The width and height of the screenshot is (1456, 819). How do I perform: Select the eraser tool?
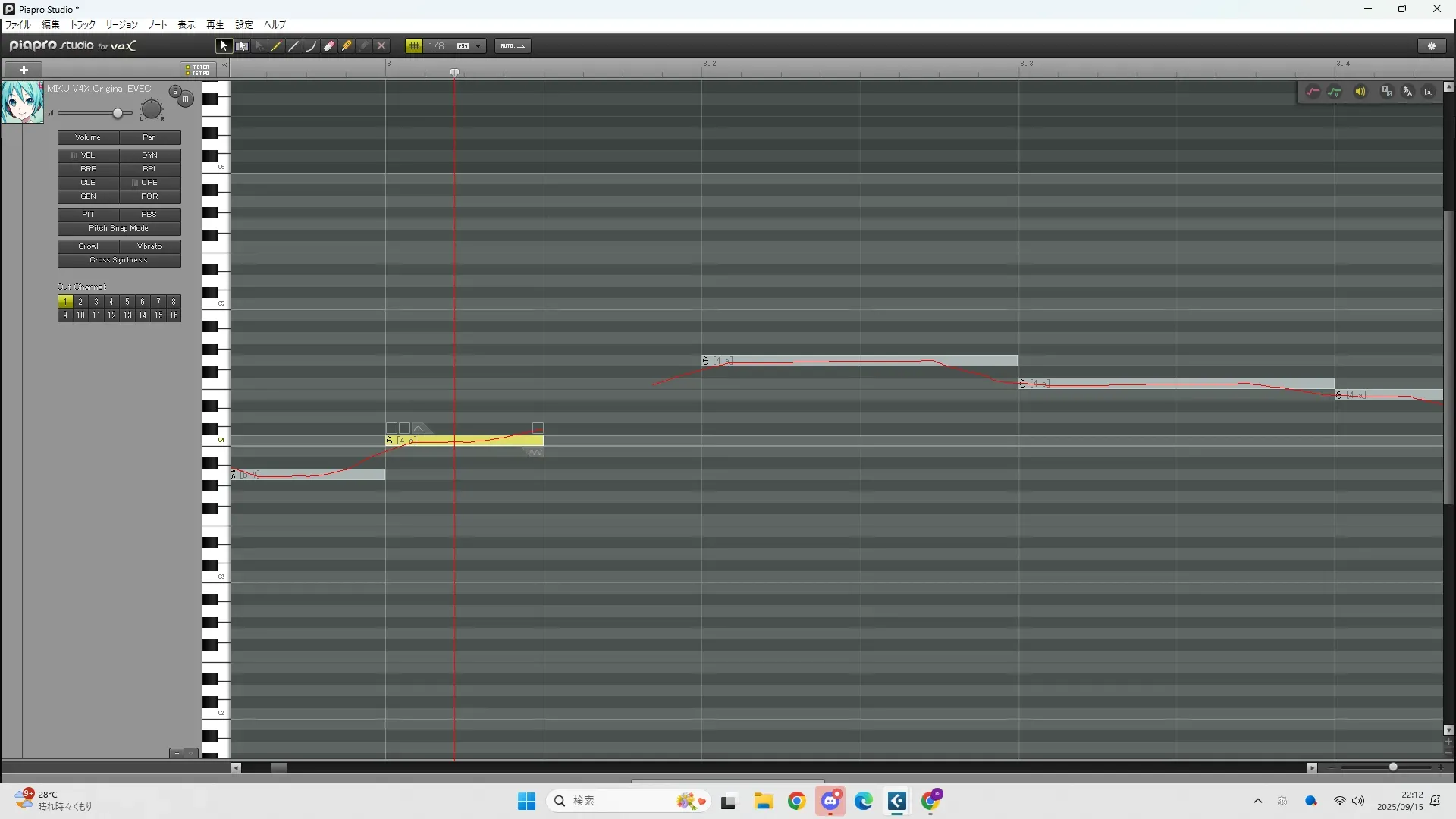(329, 46)
